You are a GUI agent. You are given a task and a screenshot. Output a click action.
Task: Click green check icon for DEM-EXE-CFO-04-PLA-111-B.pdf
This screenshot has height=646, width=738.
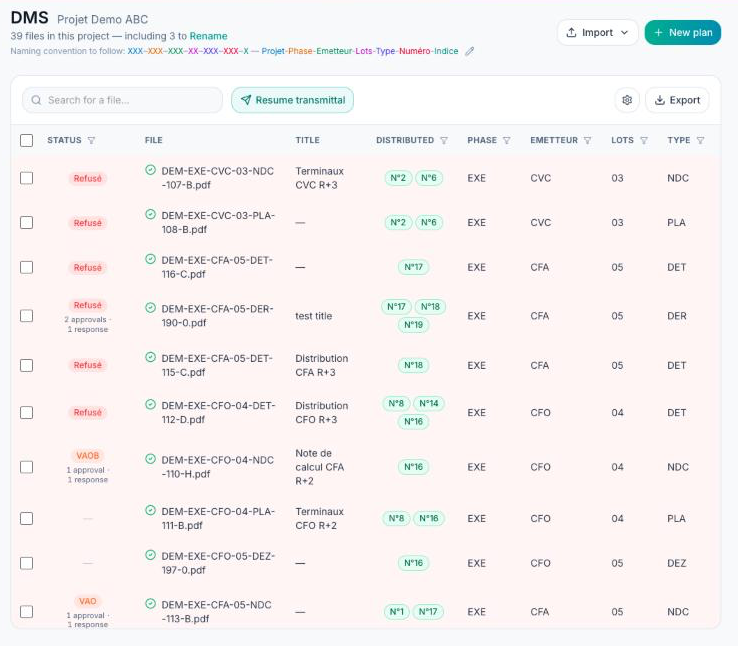[150, 510]
